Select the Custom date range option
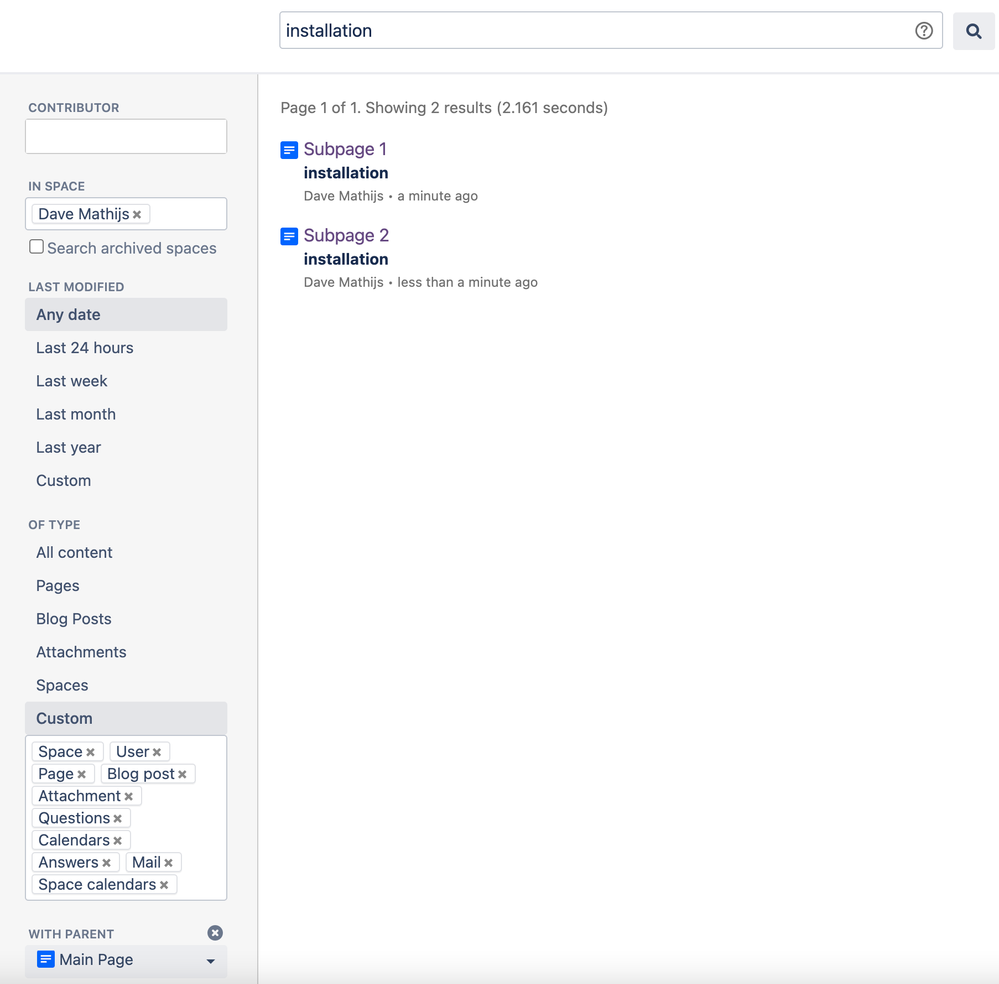The image size is (999, 984). 63,480
